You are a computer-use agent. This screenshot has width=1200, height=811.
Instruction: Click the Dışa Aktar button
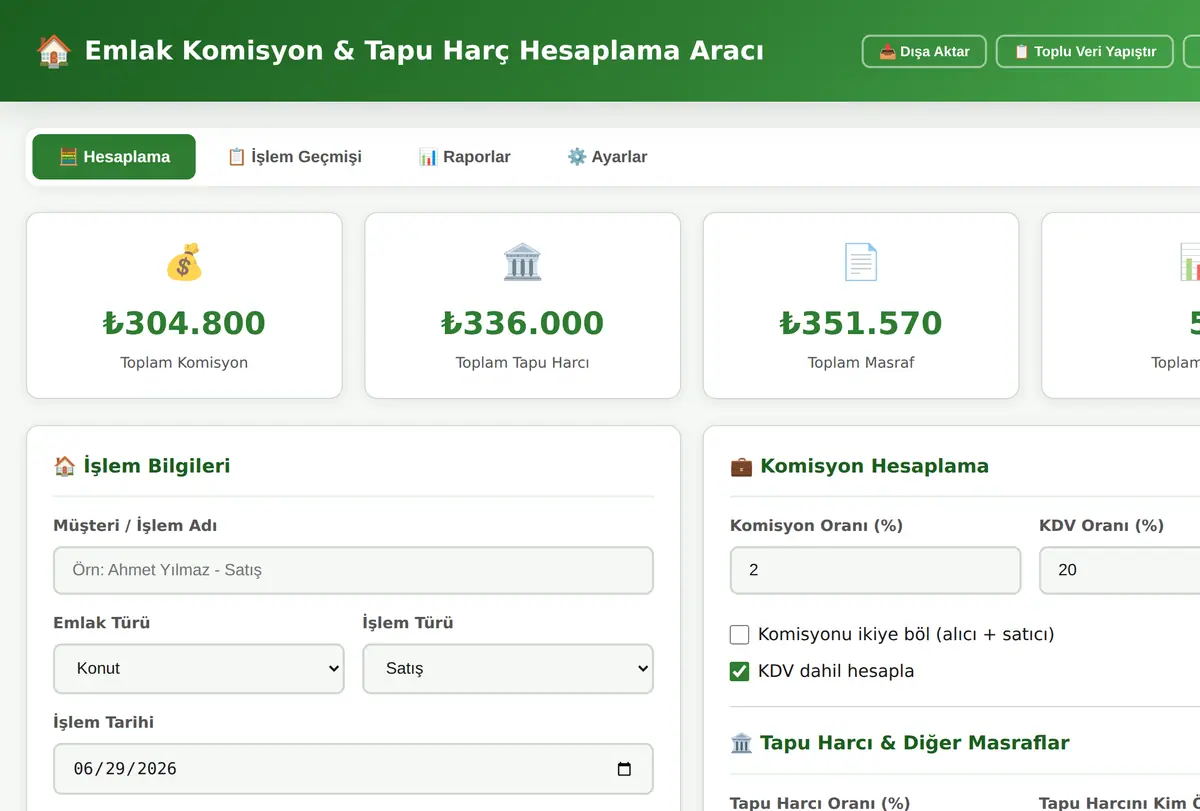924,51
